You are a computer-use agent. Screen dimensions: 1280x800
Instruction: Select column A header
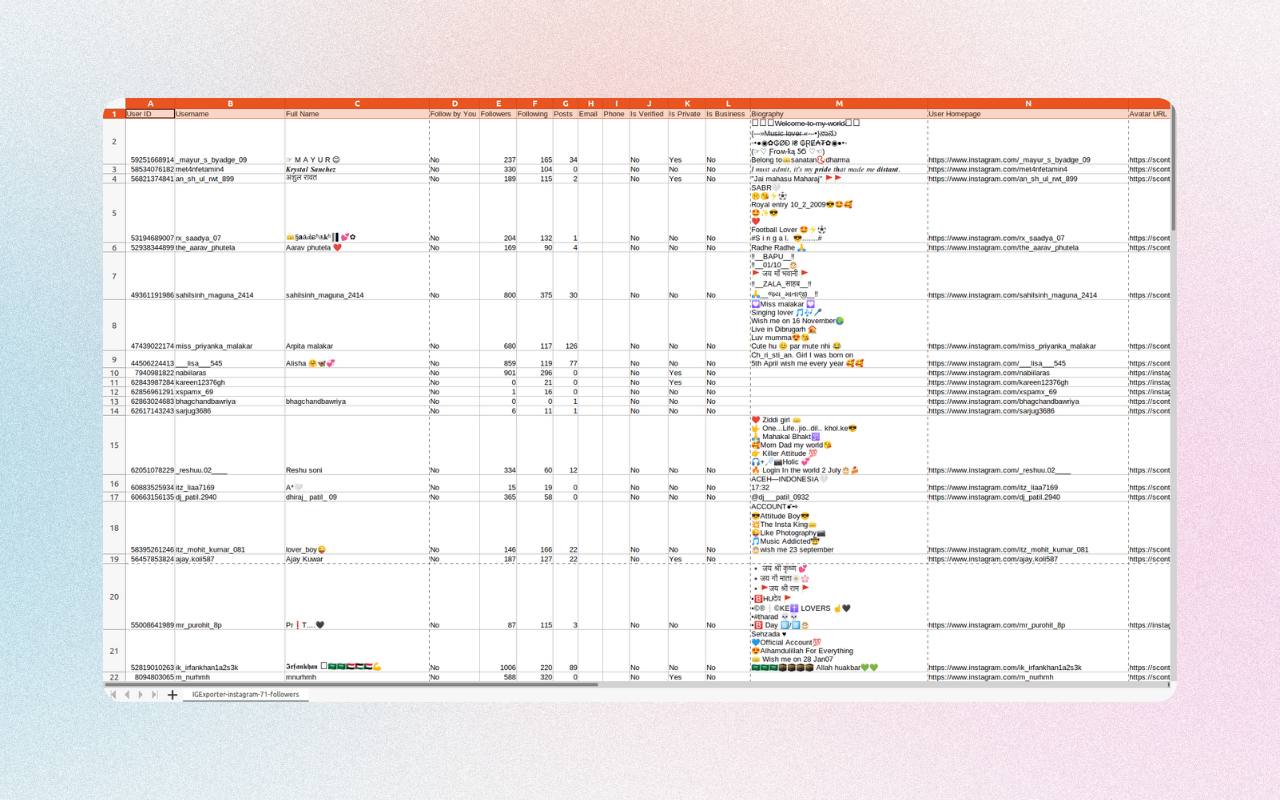tap(150, 103)
